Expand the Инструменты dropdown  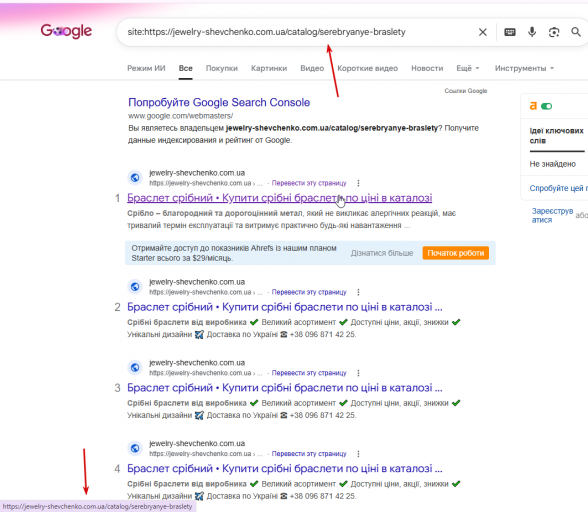[x=524, y=68]
